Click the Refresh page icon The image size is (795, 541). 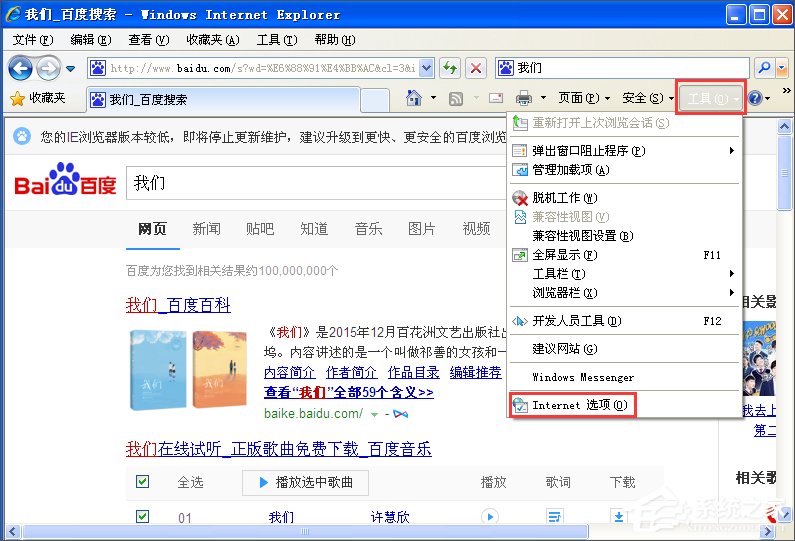(450, 68)
